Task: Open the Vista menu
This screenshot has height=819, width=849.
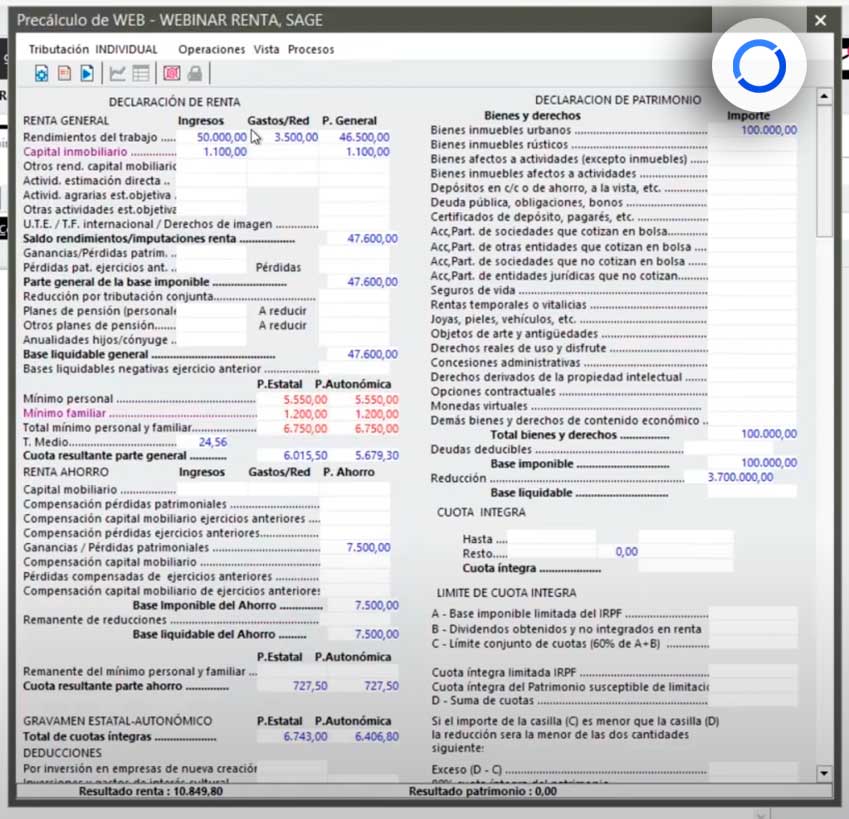Action: tap(266, 49)
